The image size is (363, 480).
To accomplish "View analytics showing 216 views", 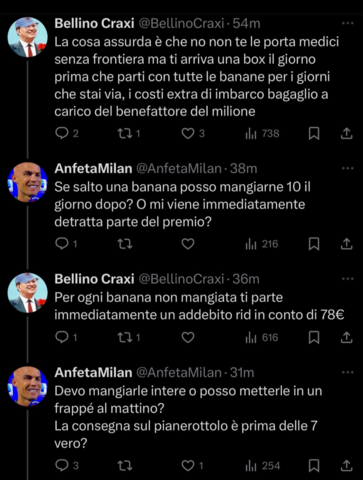I will click(x=262, y=244).
